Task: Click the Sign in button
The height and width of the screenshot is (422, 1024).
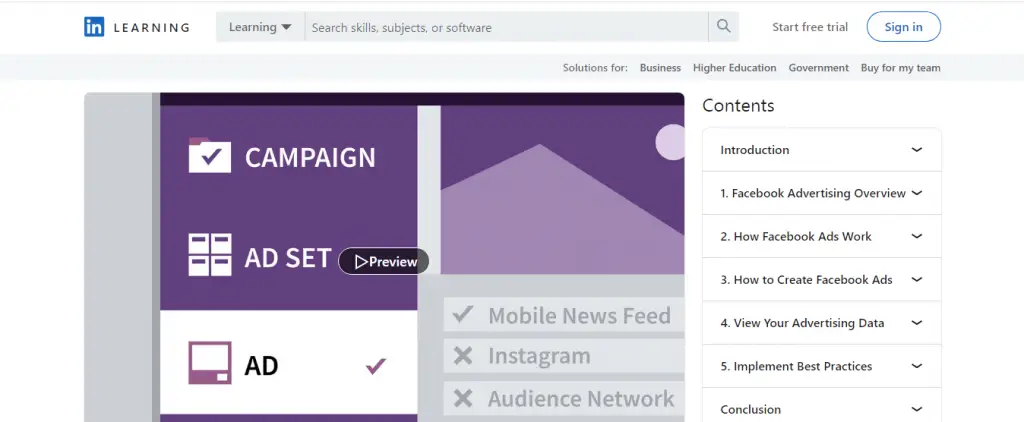Action: click(903, 27)
